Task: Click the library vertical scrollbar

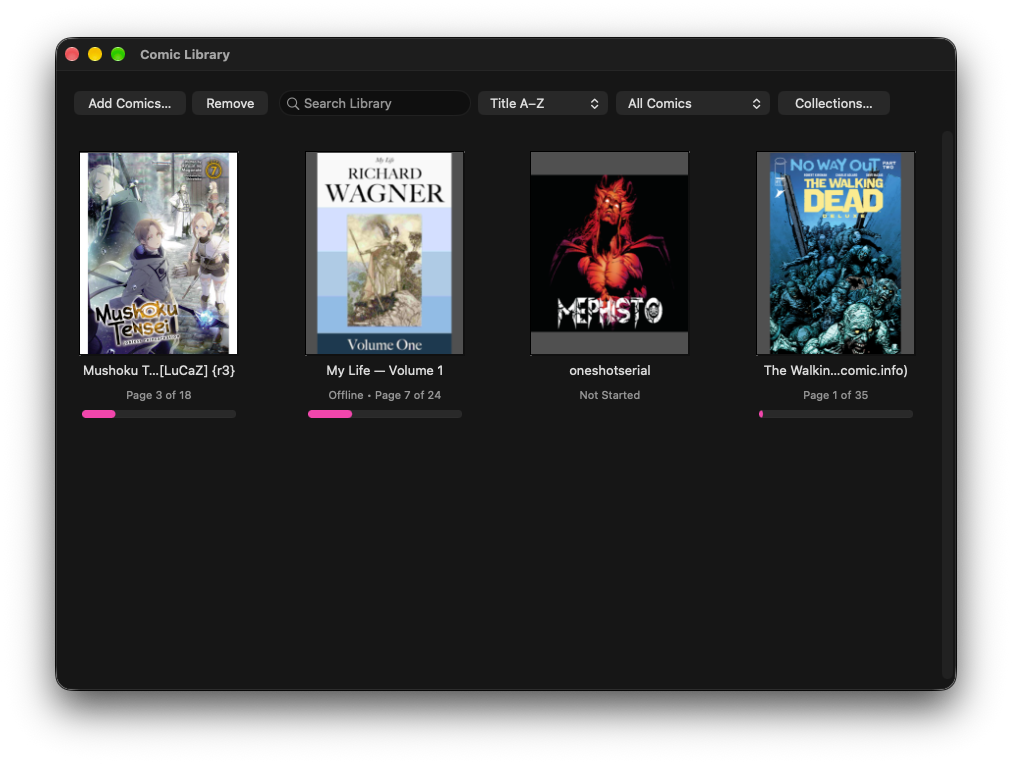Action: coord(947,404)
